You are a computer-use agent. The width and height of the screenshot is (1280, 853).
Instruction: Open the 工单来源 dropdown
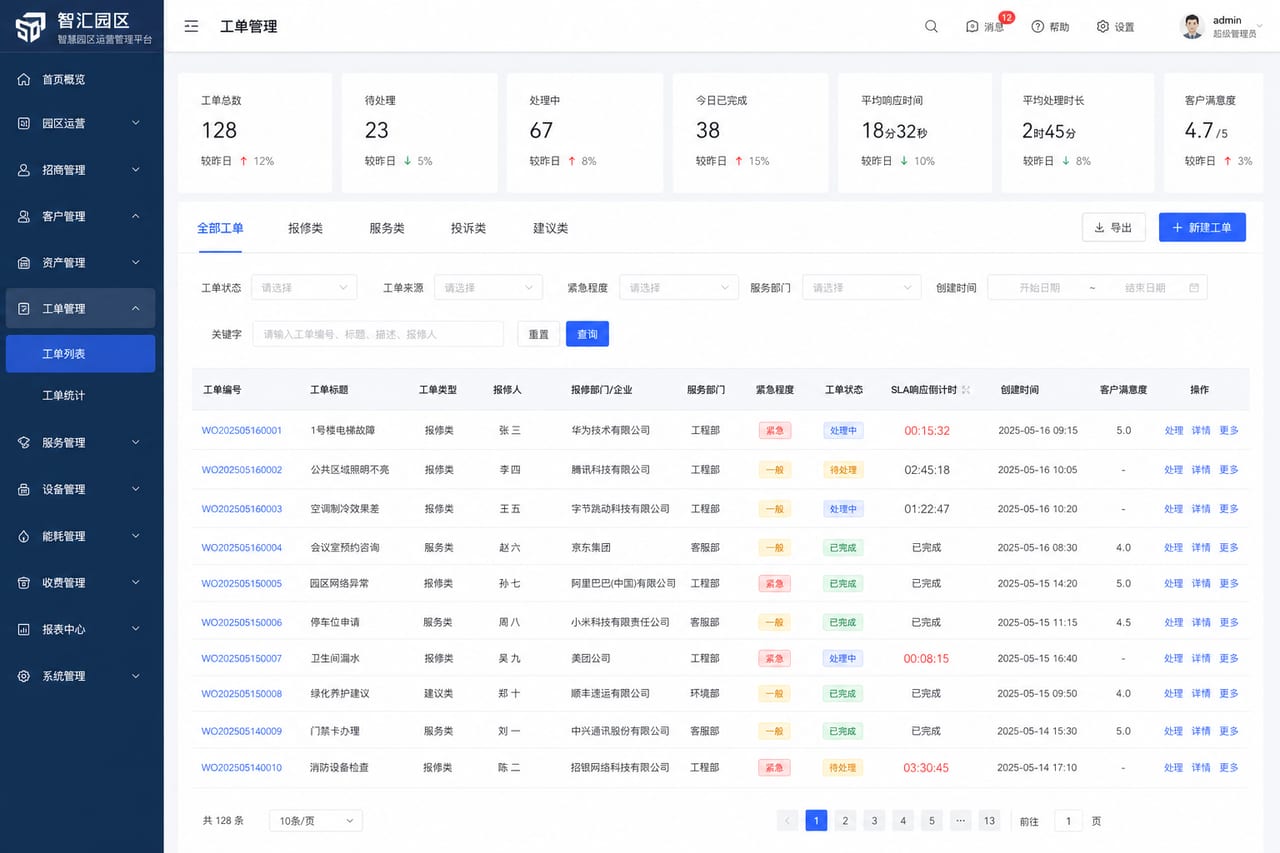[x=489, y=288]
